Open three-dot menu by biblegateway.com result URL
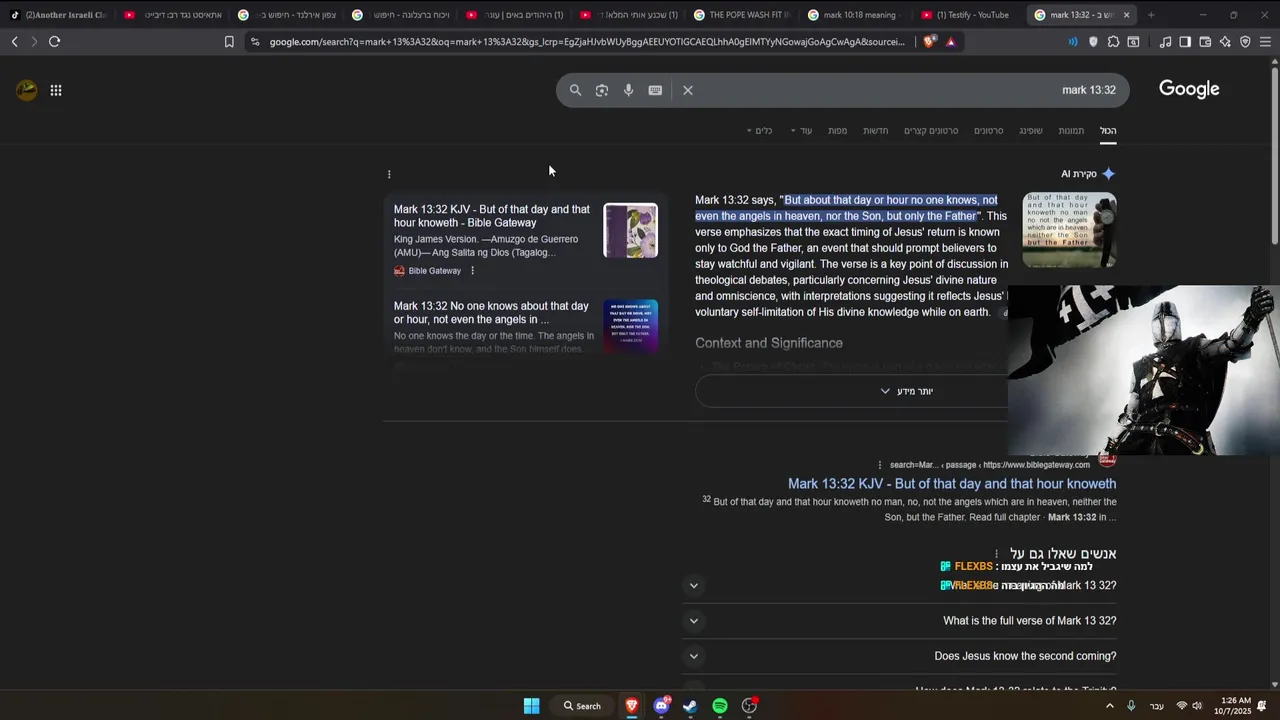Screen dimensions: 1280x720 [x=880, y=465]
